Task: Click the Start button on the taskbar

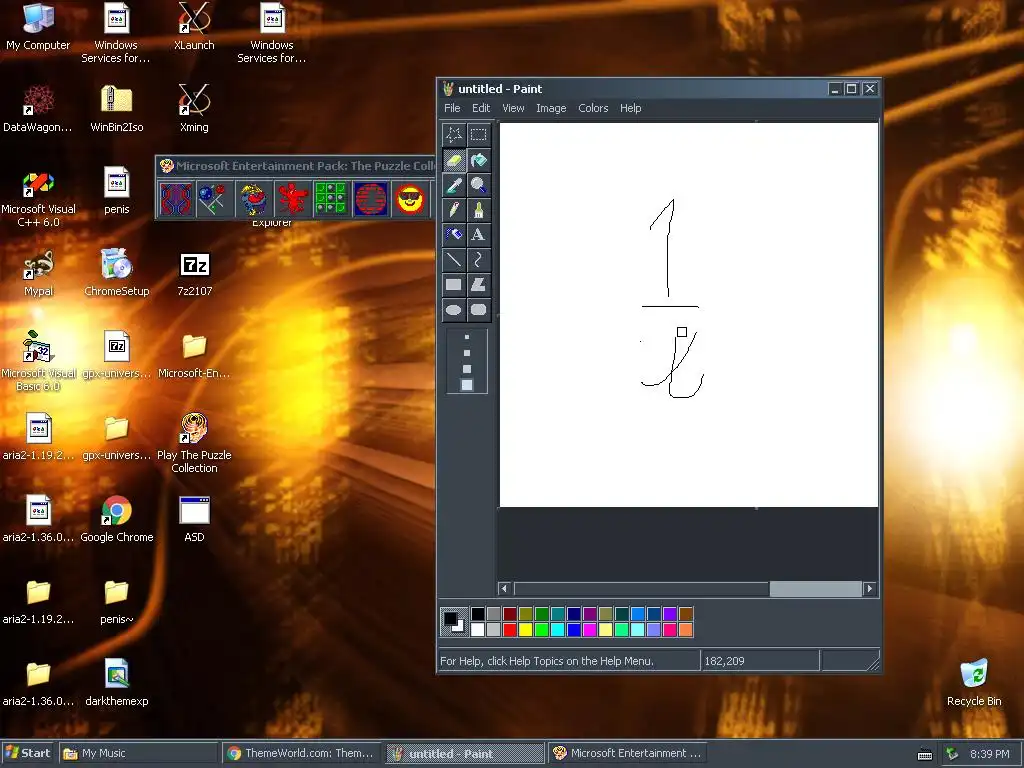Action: click(x=27, y=753)
